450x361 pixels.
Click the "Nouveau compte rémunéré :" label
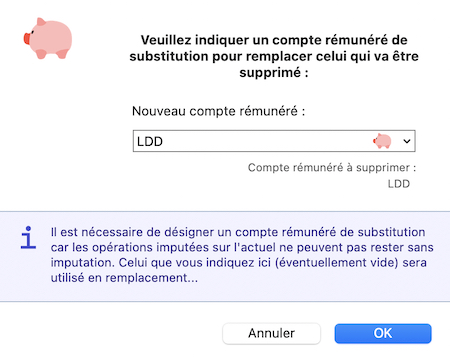click(x=219, y=111)
